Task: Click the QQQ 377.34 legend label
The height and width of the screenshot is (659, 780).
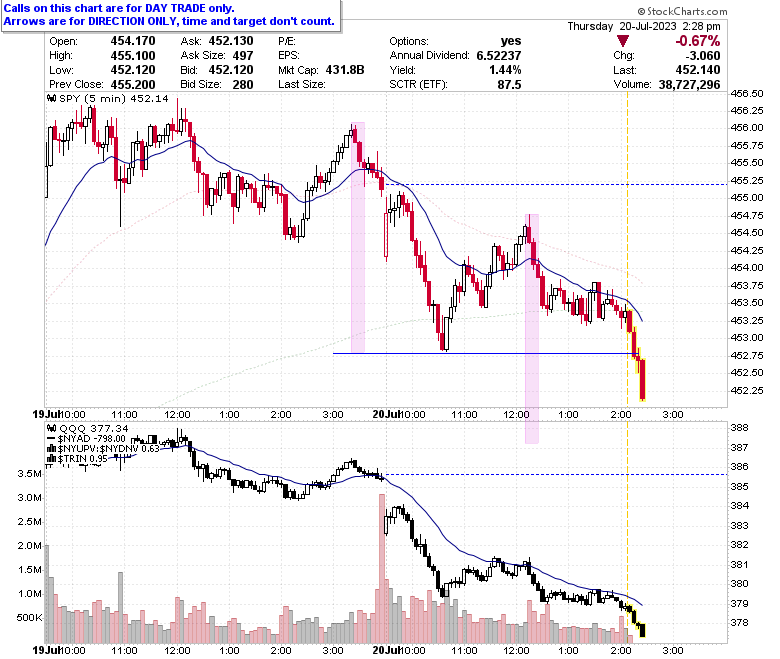Action: (94, 428)
